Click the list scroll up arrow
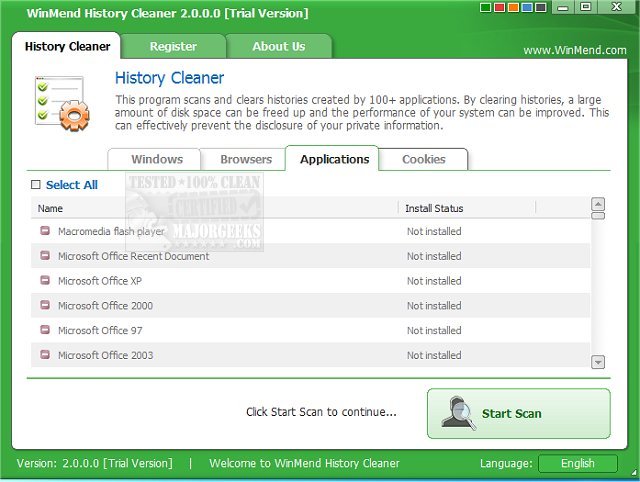 (598, 204)
